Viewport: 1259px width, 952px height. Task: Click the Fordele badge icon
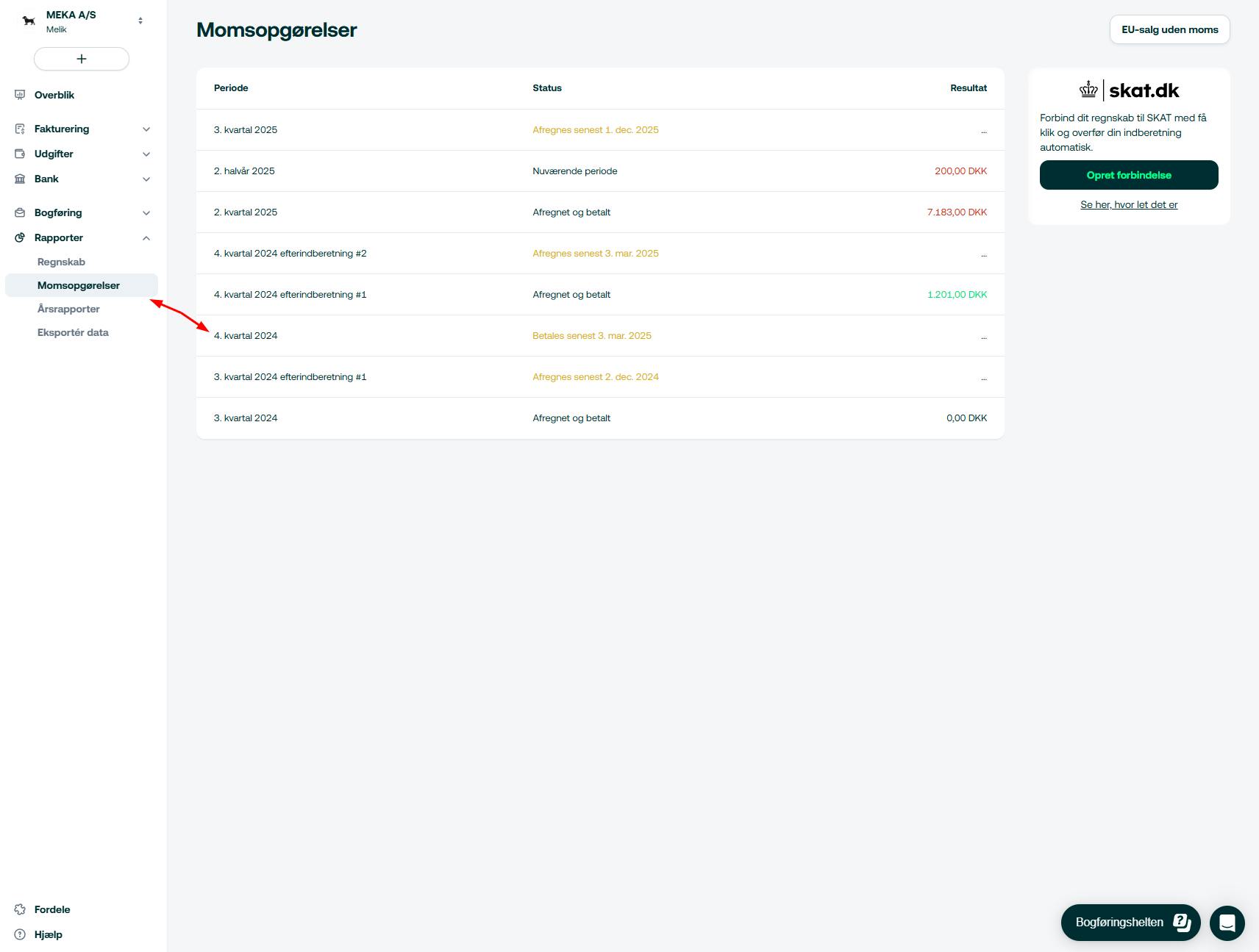[20, 909]
